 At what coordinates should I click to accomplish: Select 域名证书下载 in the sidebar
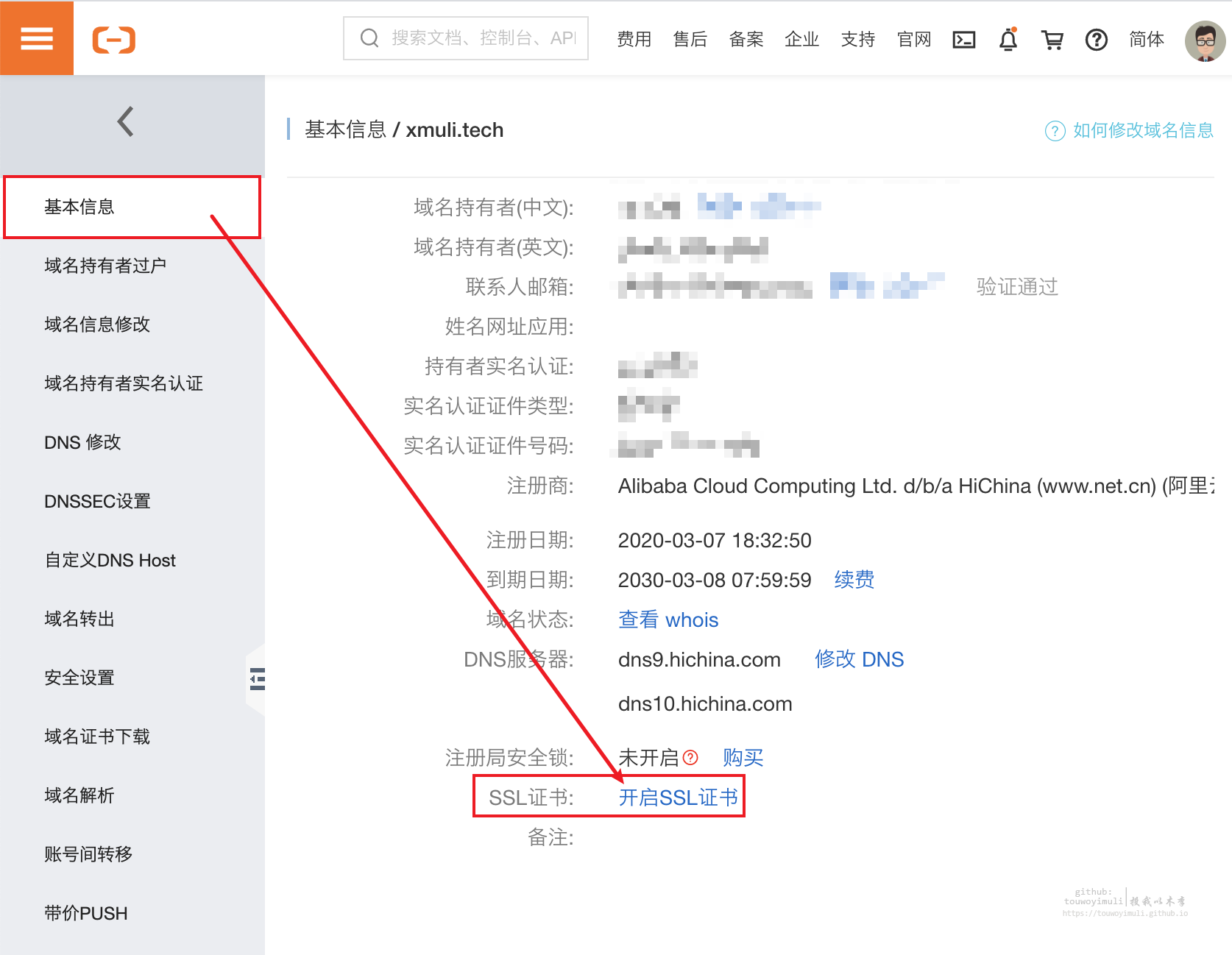coord(132,736)
